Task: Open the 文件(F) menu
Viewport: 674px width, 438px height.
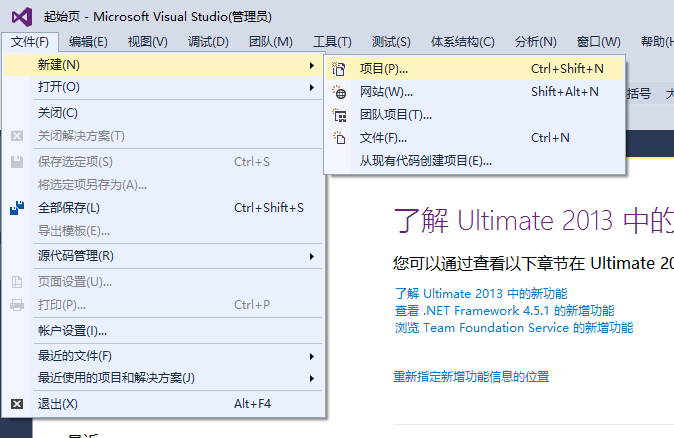Action: pyautogui.click(x=30, y=42)
